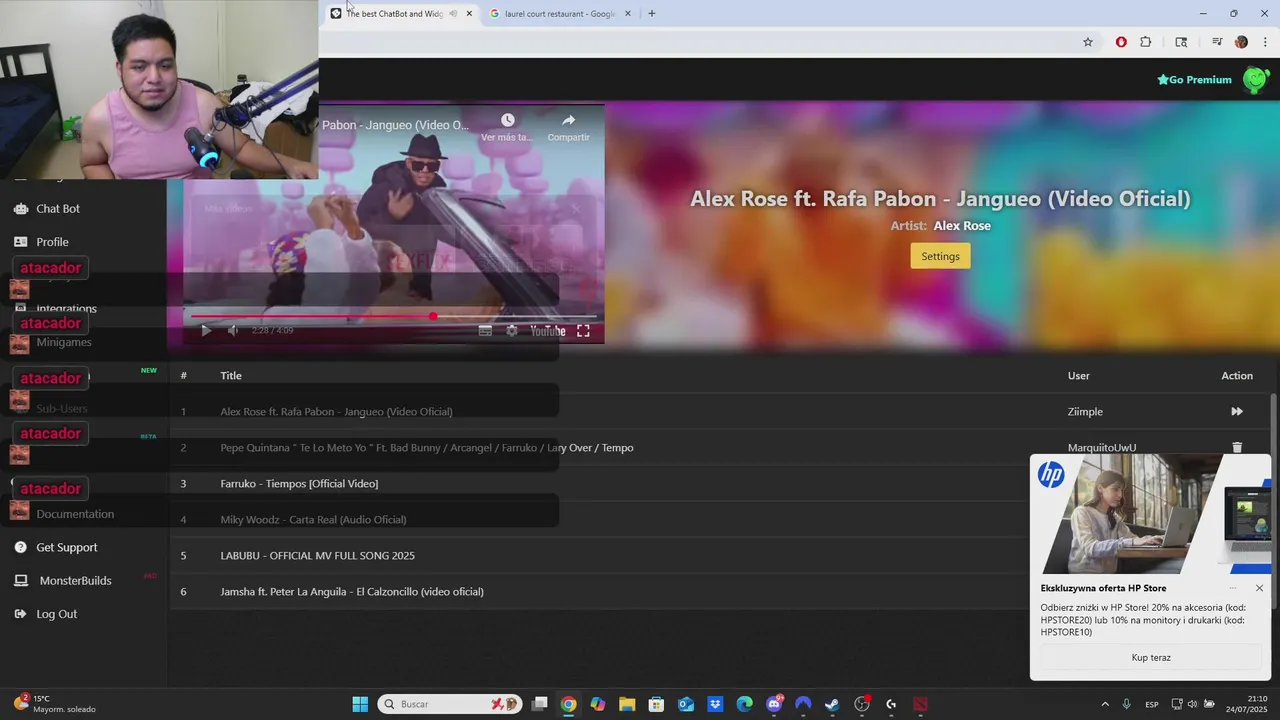Viewport: 1280px width, 720px height.
Task: Open a new browser tab
Action: coord(652,13)
